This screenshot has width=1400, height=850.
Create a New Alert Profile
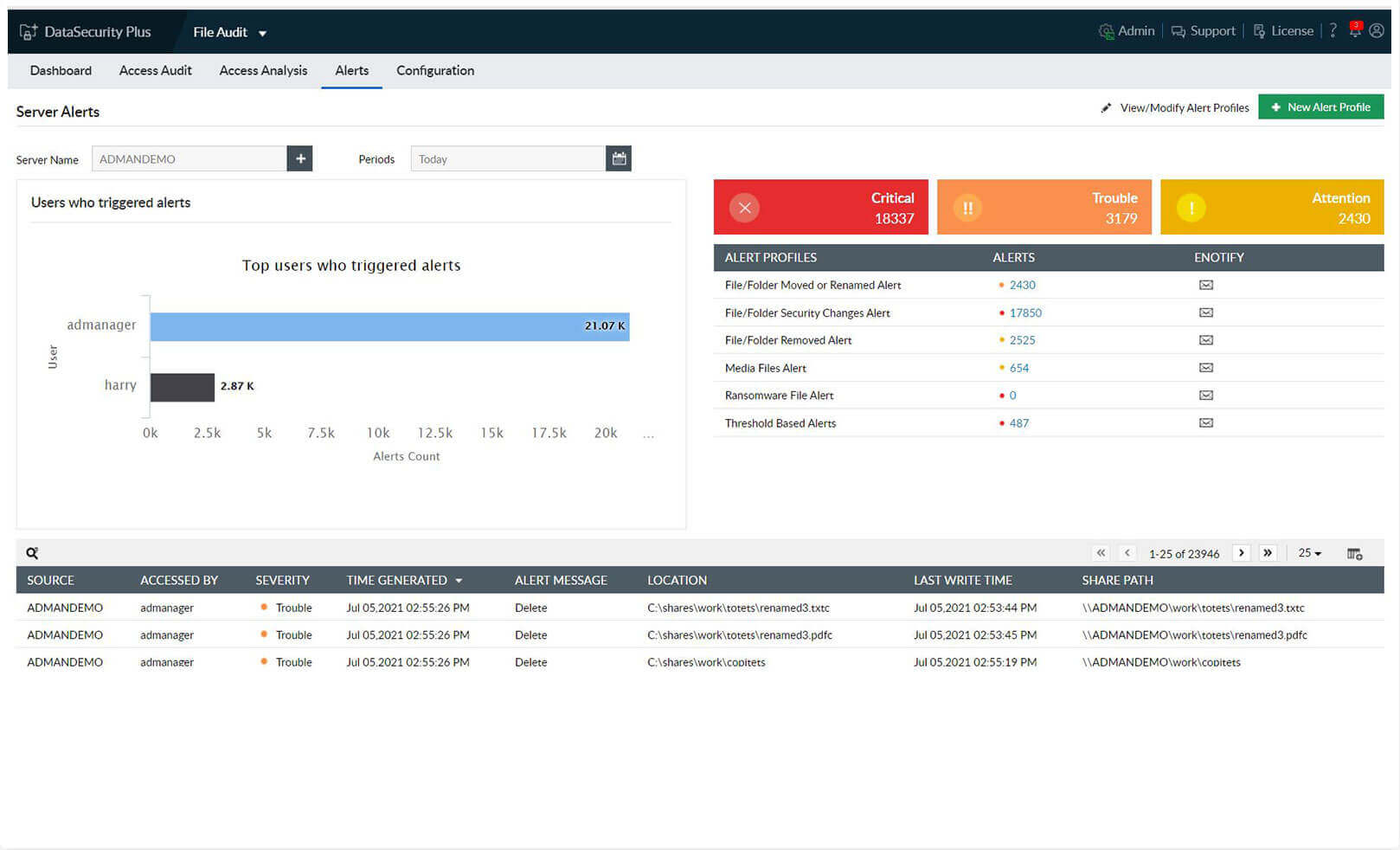[1320, 106]
